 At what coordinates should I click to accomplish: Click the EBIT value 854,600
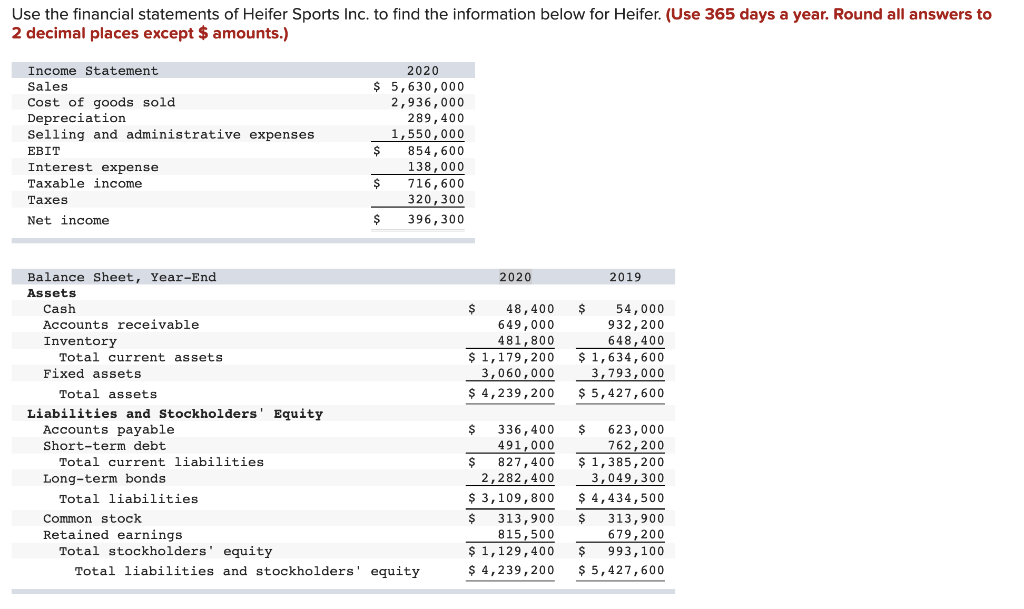[x=436, y=151]
